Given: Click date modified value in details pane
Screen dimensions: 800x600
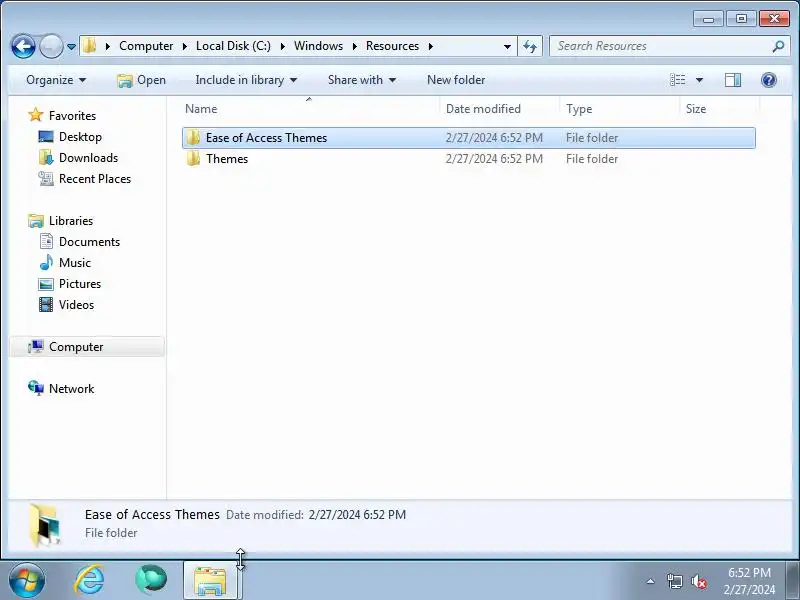Looking at the screenshot, I should pos(357,514).
